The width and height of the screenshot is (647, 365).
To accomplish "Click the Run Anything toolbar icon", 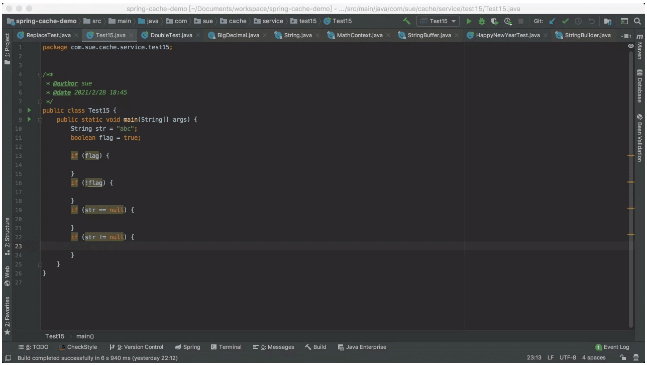I will 624,21.
